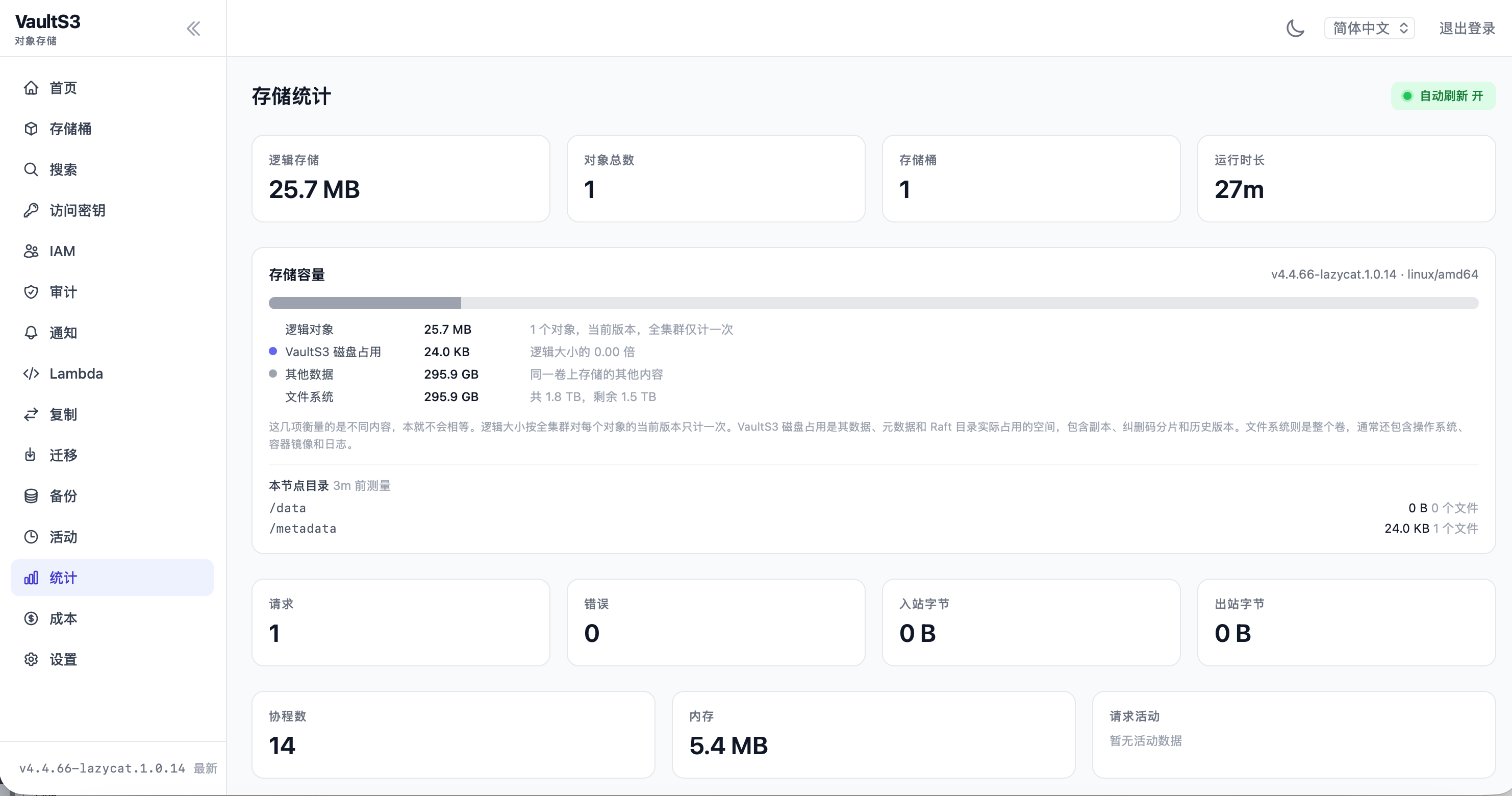Click the 逻辑存储 25.7 MB card

click(401, 179)
